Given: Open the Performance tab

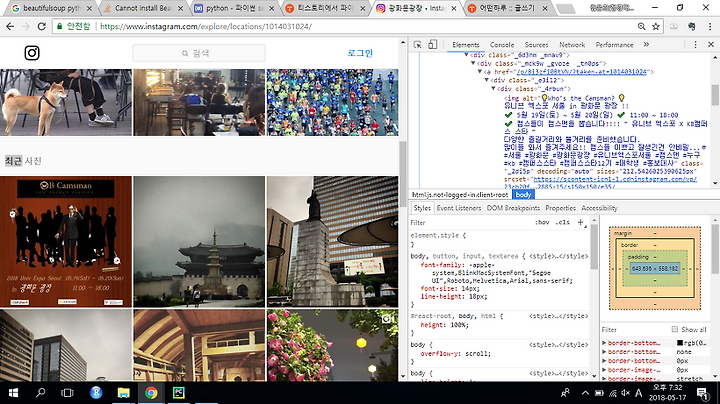Looking at the screenshot, I should point(614,45).
